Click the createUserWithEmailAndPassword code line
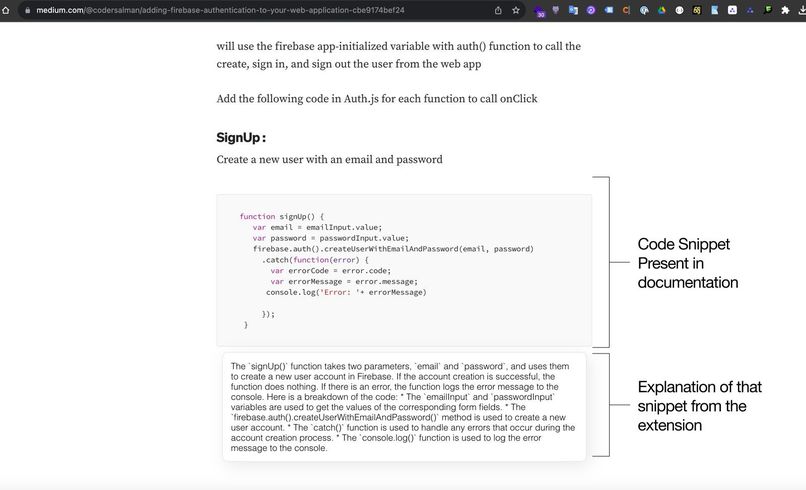The image size is (806, 490). point(393,249)
